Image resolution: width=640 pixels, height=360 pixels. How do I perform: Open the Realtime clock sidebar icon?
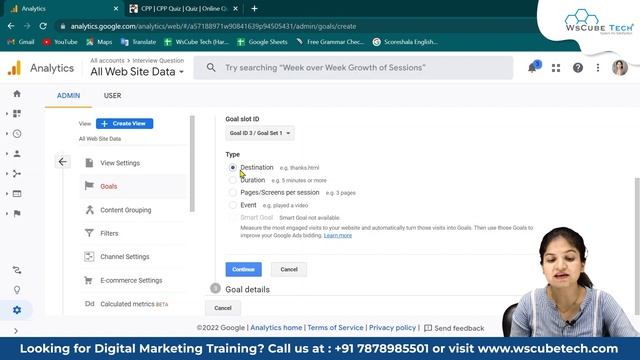[x=17, y=133]
